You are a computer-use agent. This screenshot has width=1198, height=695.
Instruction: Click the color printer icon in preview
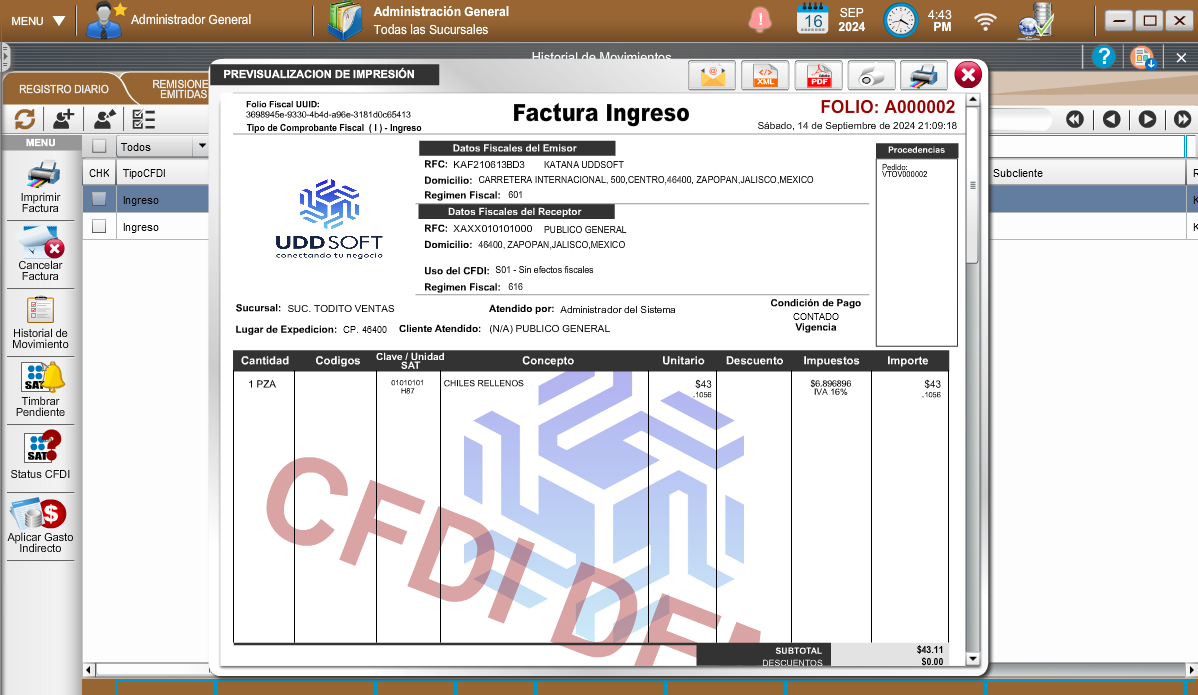[x=924, y=76]
